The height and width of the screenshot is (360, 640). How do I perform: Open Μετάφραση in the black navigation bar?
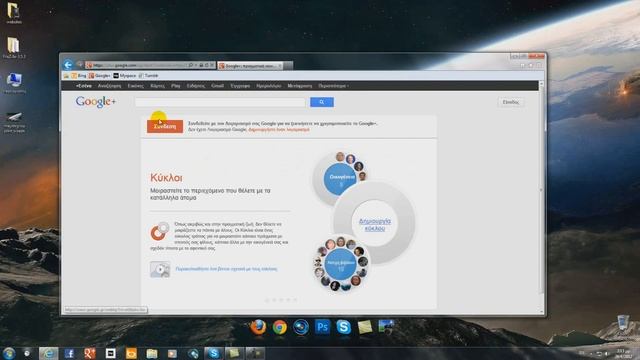[x=300, y=86]
